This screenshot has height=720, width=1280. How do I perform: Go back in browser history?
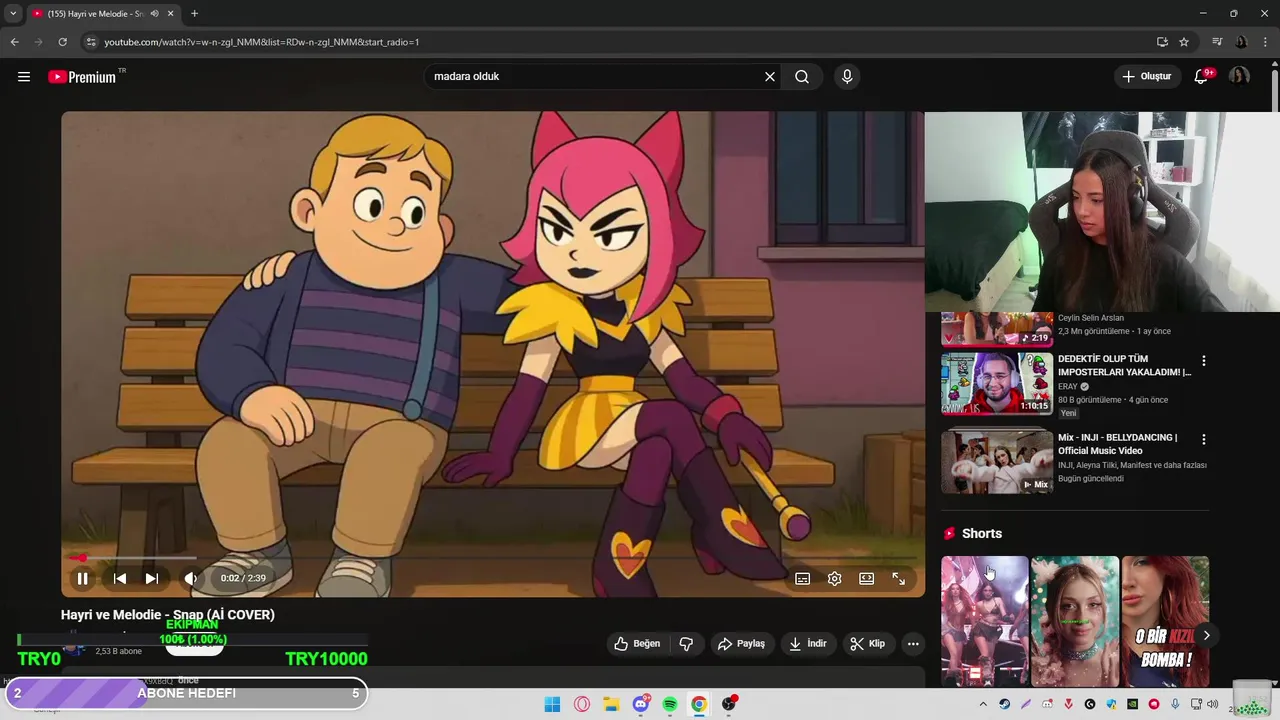14,42
